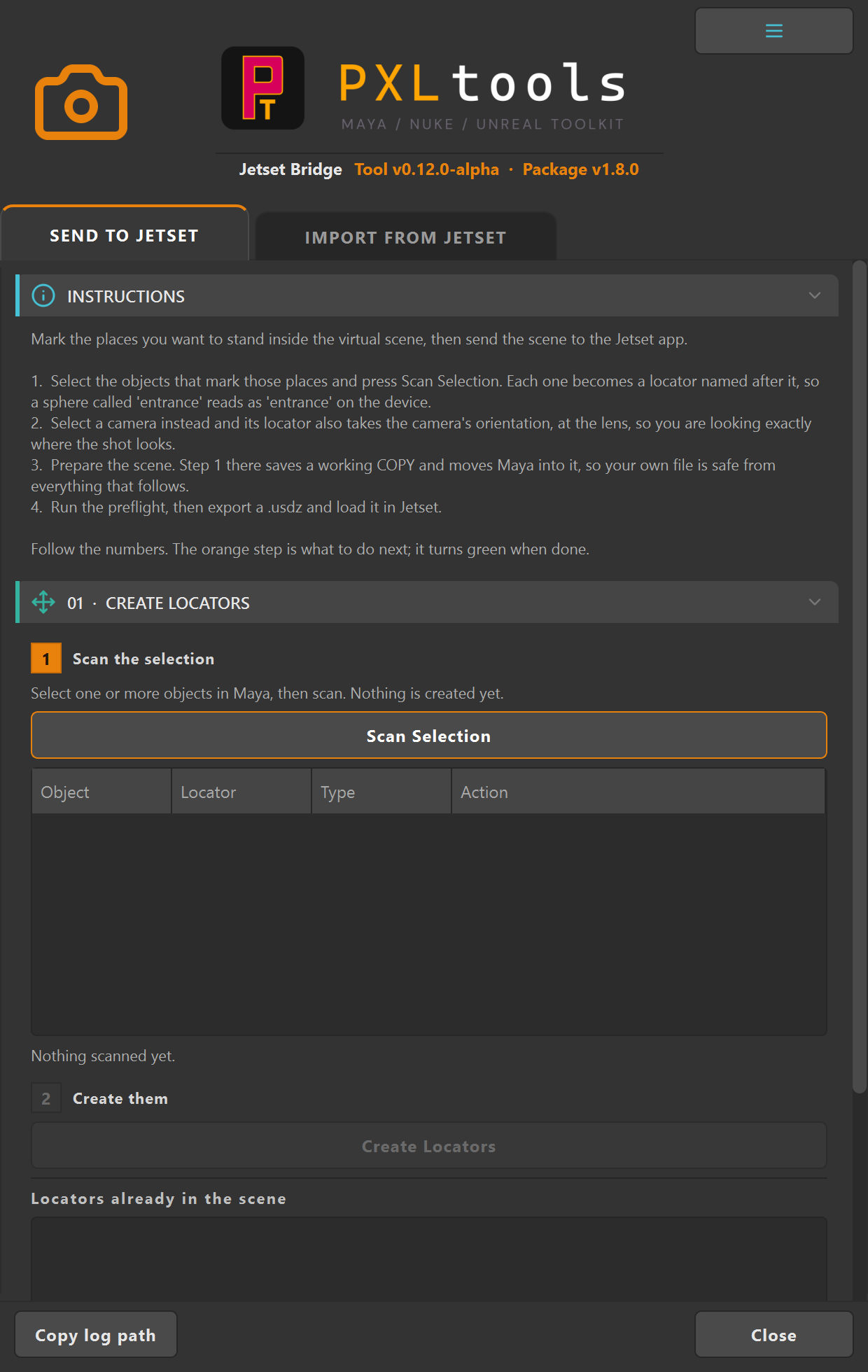
Task: Click the Type column header
Action: click(381, 792)
